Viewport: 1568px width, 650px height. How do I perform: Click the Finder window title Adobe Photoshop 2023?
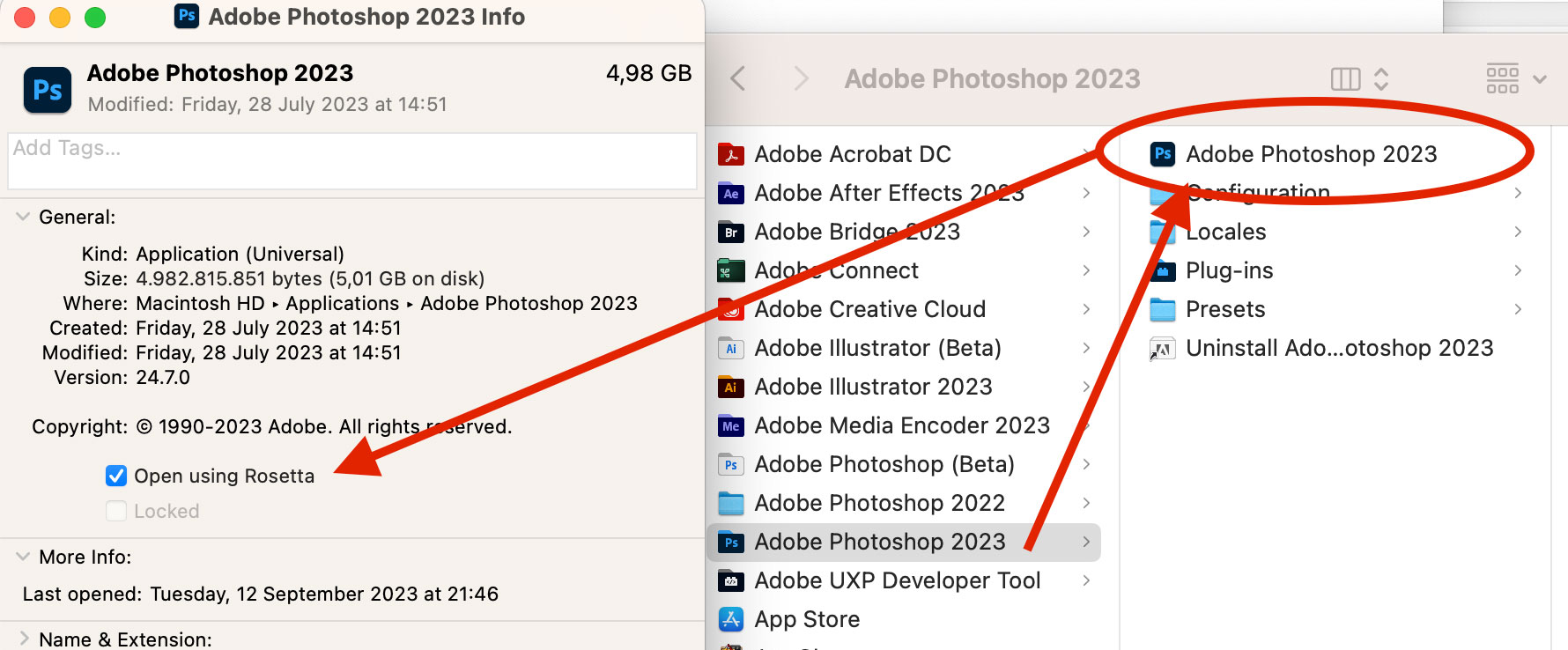tap(992, 78)
